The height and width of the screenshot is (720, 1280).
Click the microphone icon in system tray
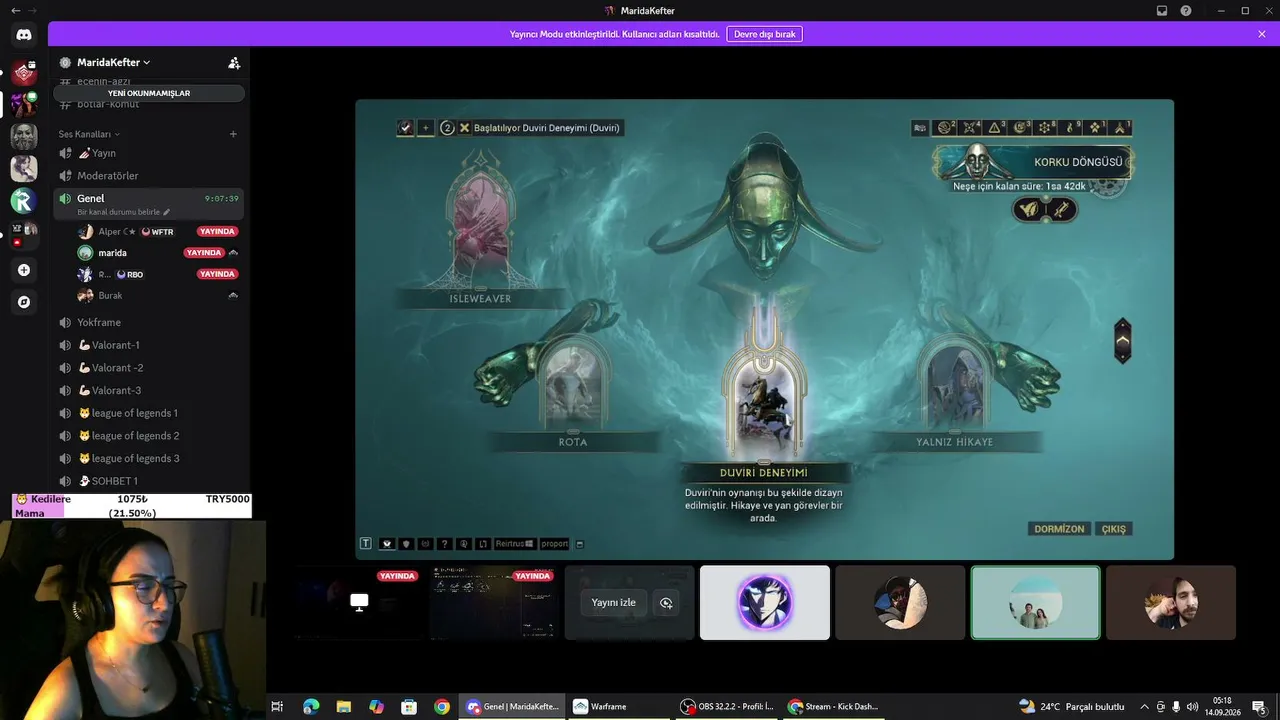point(1176,707)
